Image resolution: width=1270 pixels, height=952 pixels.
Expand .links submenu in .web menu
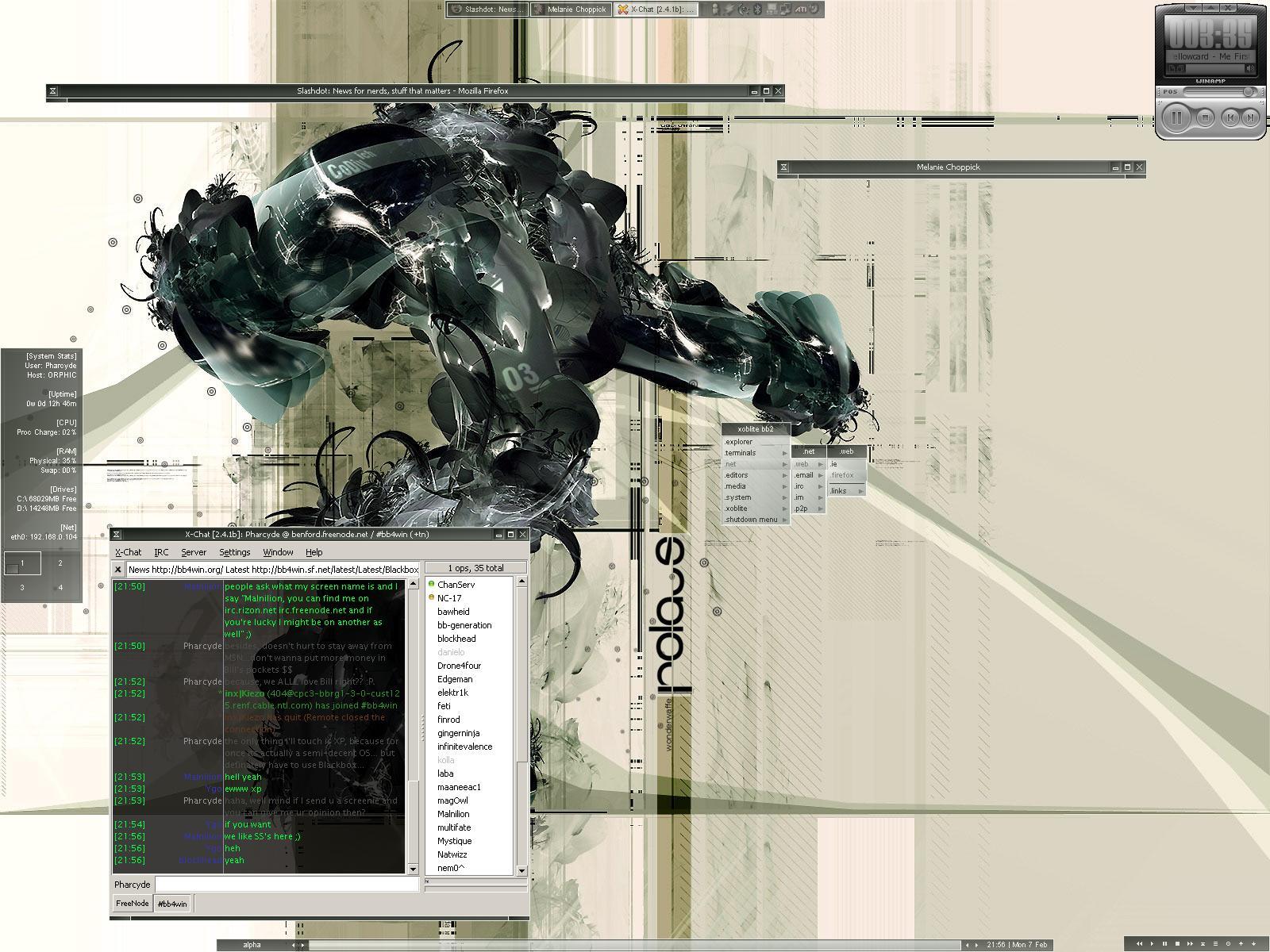click(847, 491)
